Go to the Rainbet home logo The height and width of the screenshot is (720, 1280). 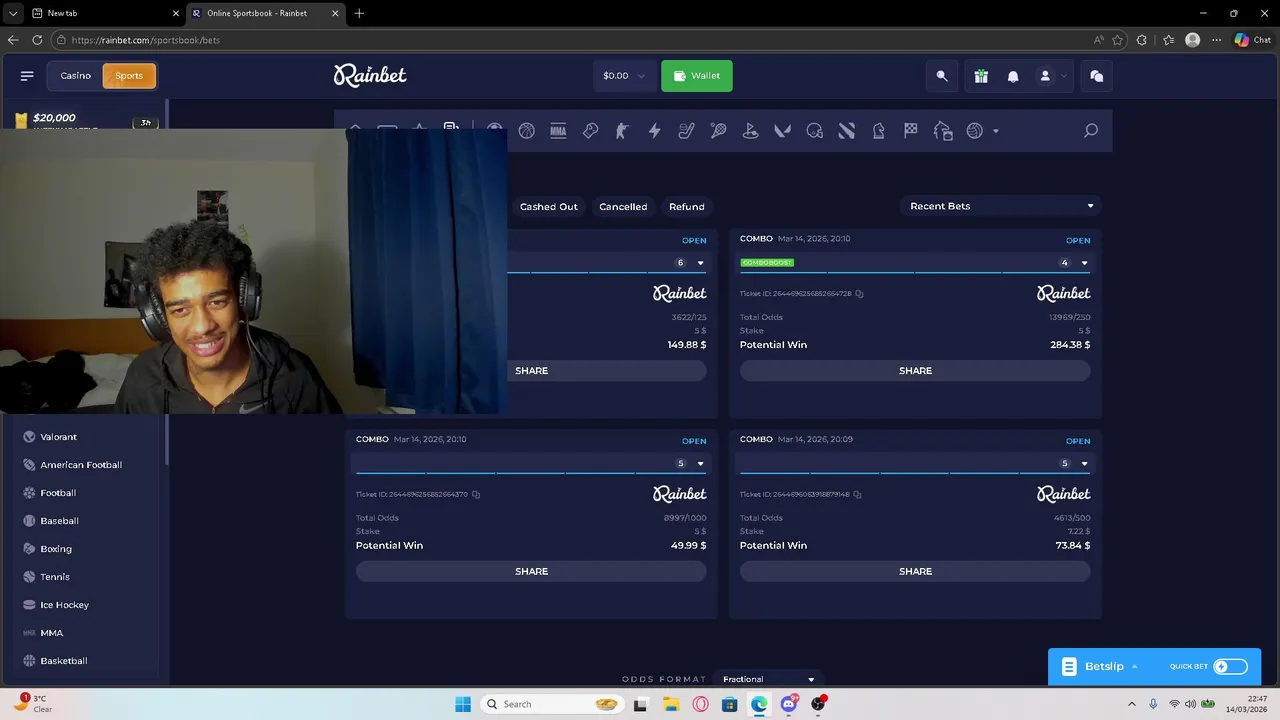click(370, 76)
